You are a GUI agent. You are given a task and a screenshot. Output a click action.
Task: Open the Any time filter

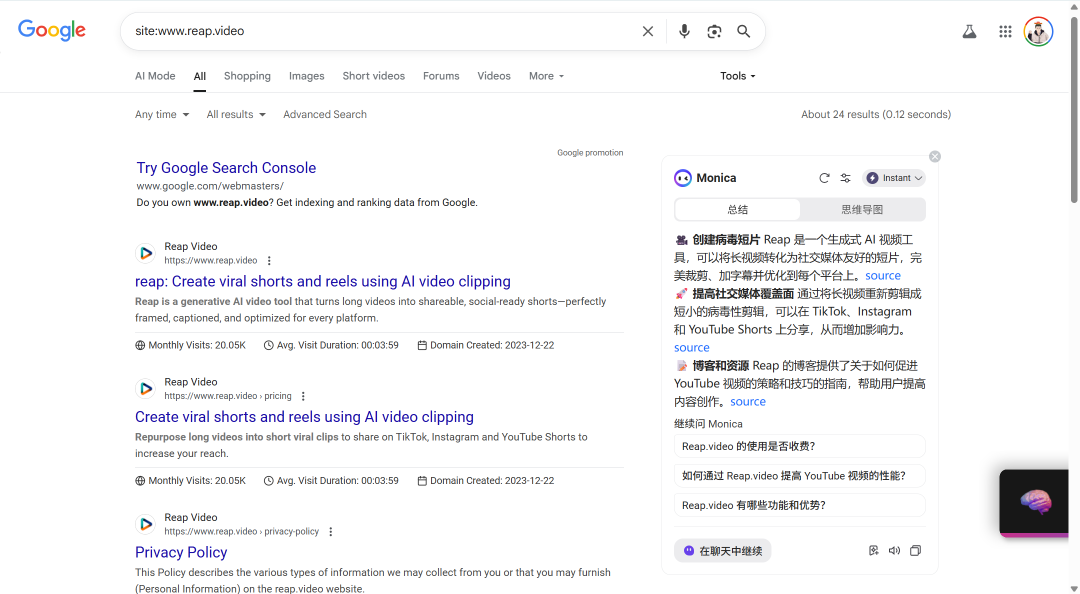[x=162, y=114]
